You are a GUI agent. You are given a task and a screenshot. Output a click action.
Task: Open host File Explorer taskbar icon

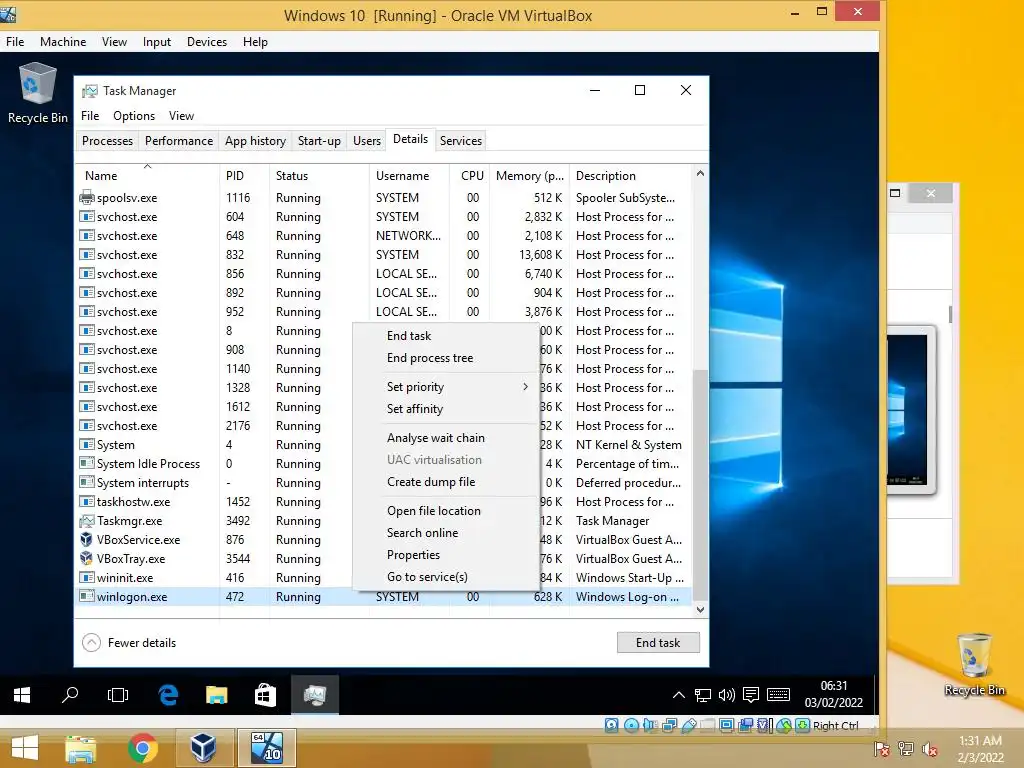(80, 748)
